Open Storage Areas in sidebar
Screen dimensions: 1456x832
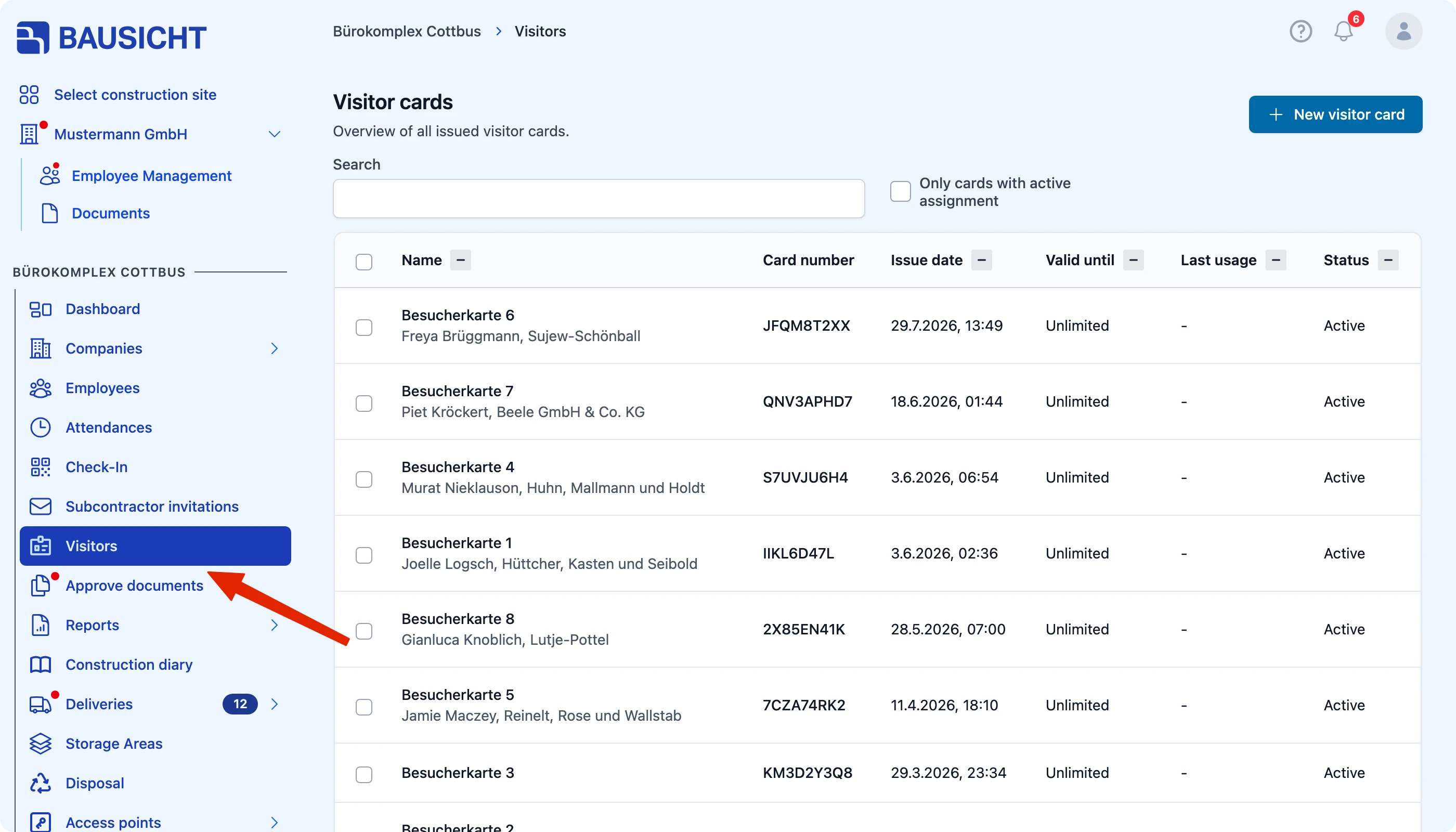[155, 744]
